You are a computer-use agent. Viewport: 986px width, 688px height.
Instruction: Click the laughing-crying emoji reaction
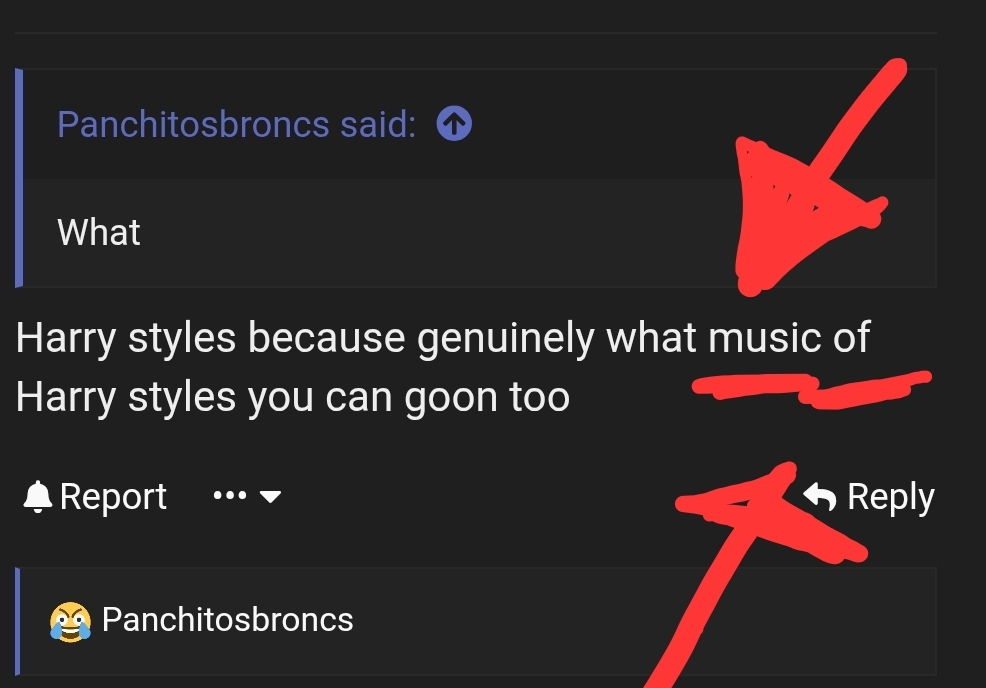(69, 621)
